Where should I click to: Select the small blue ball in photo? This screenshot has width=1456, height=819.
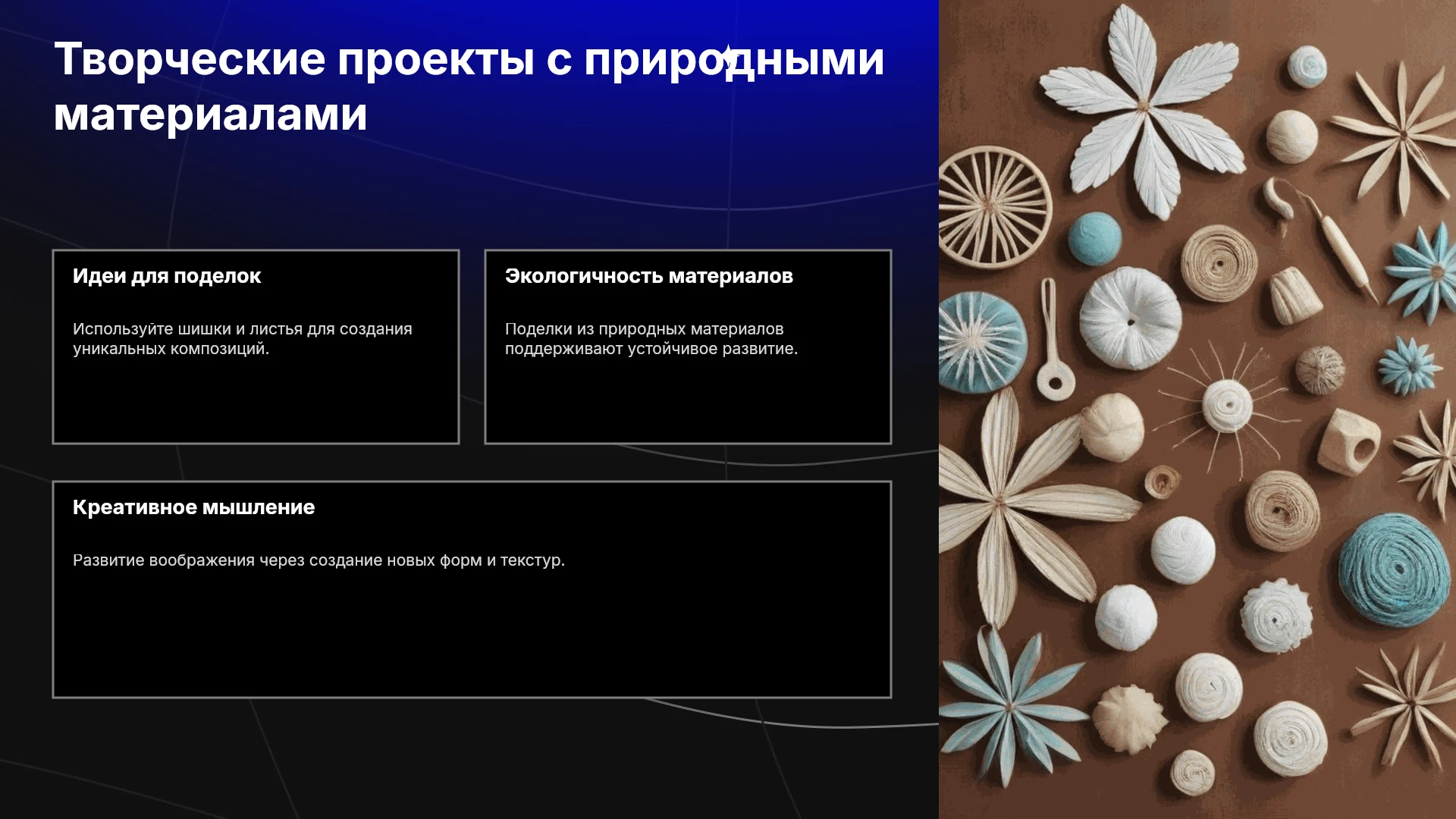(1094, 237)
